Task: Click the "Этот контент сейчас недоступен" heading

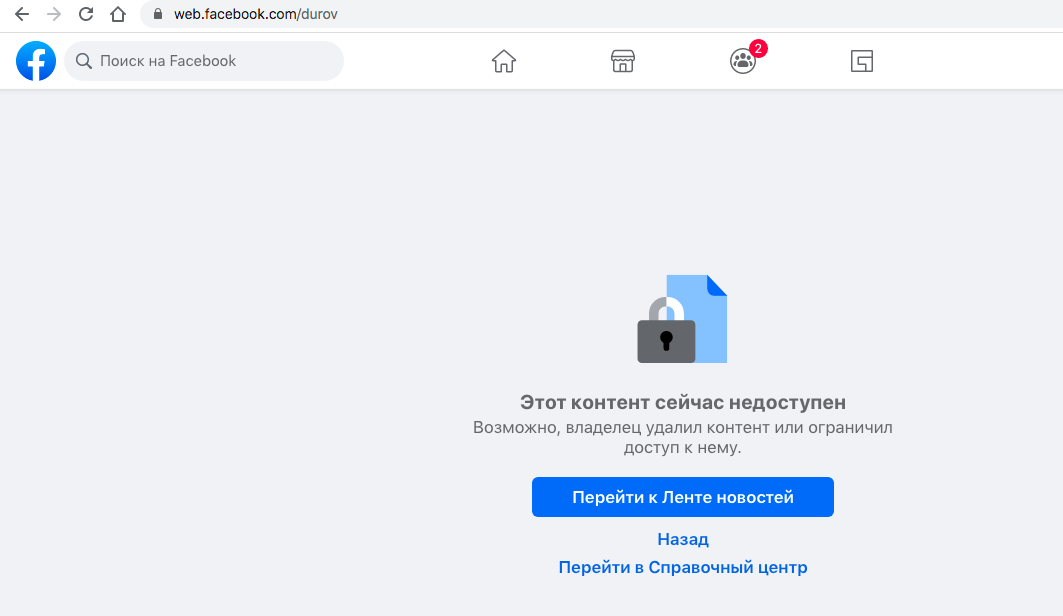Action: 683,403
